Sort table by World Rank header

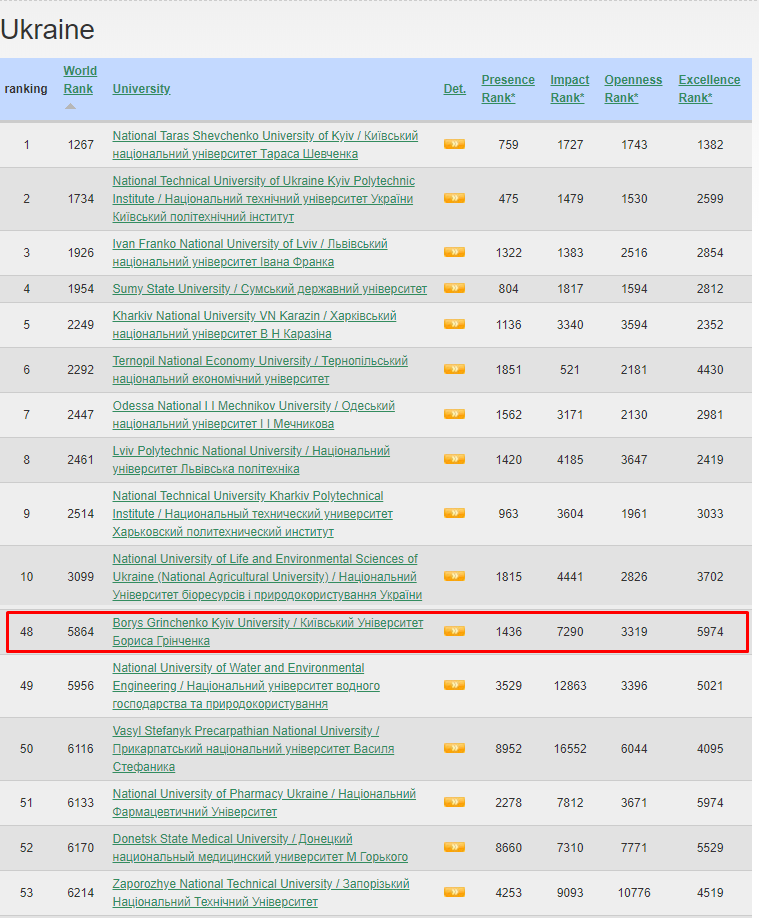click(x=80, y=80)
